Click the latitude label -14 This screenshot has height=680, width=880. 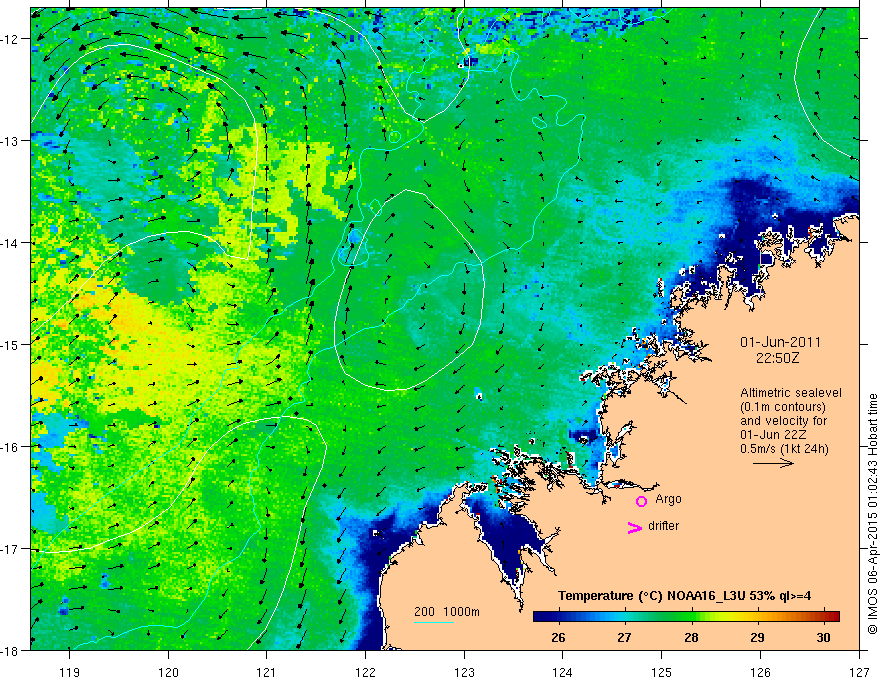pos(11,243)
